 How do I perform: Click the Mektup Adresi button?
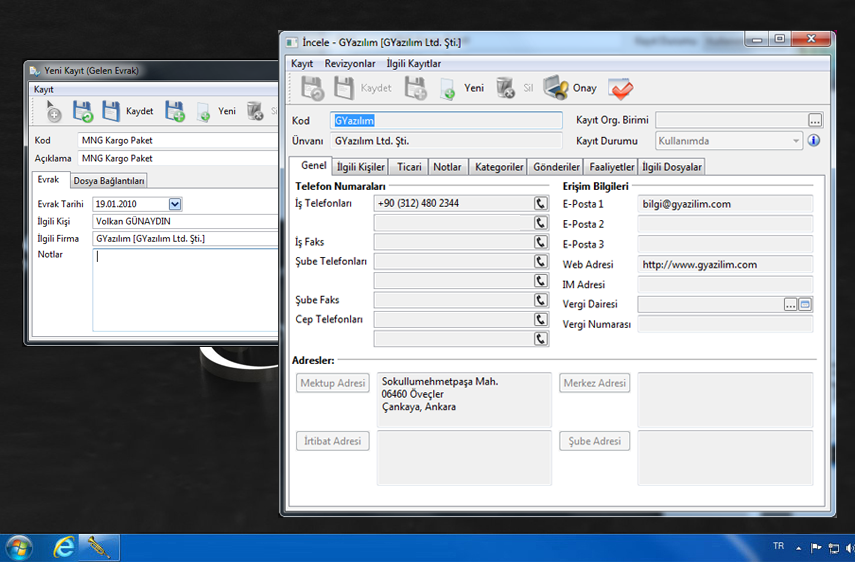[x=333, y=383]
